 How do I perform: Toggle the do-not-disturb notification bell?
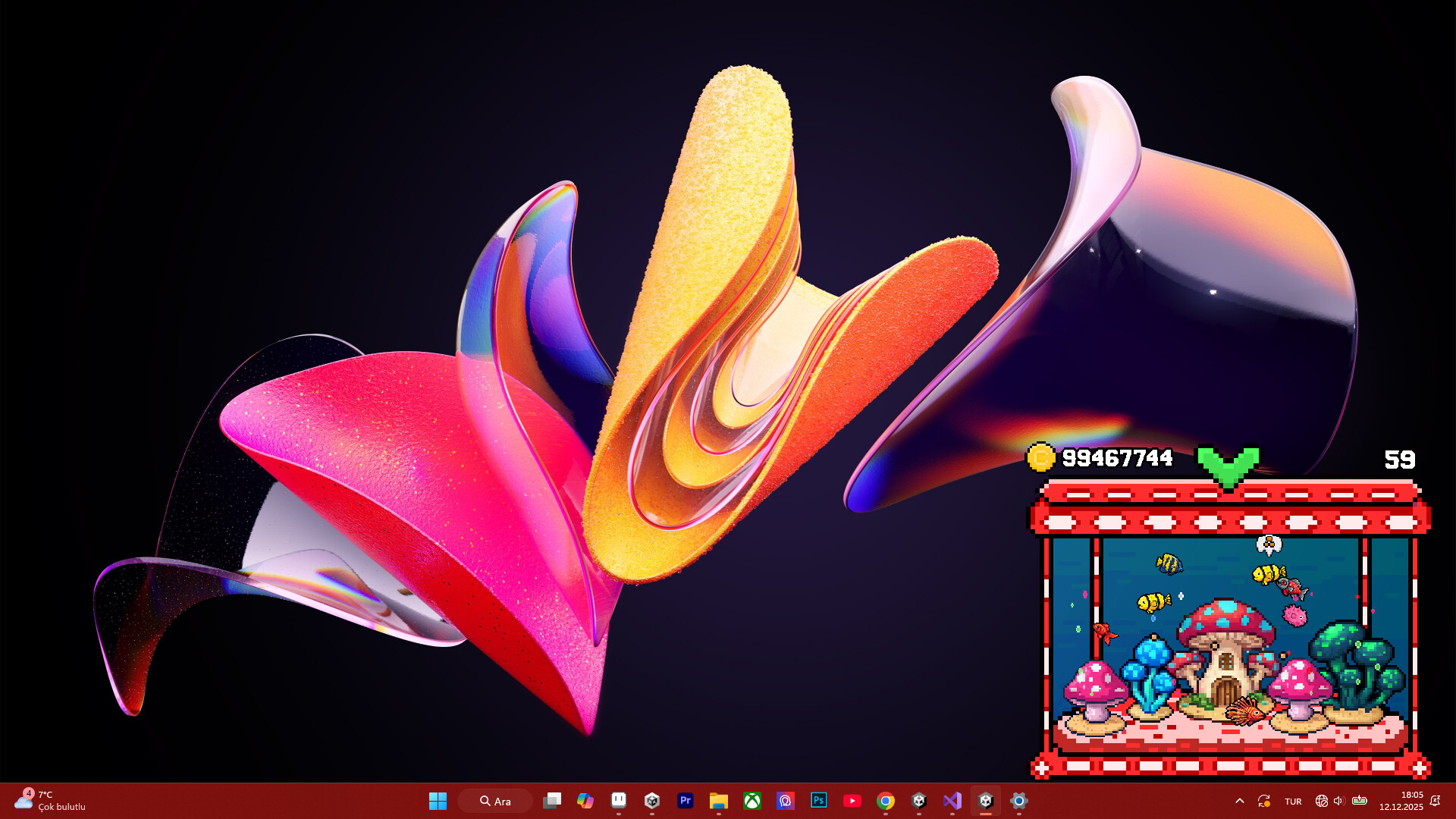click(1436, 800)
